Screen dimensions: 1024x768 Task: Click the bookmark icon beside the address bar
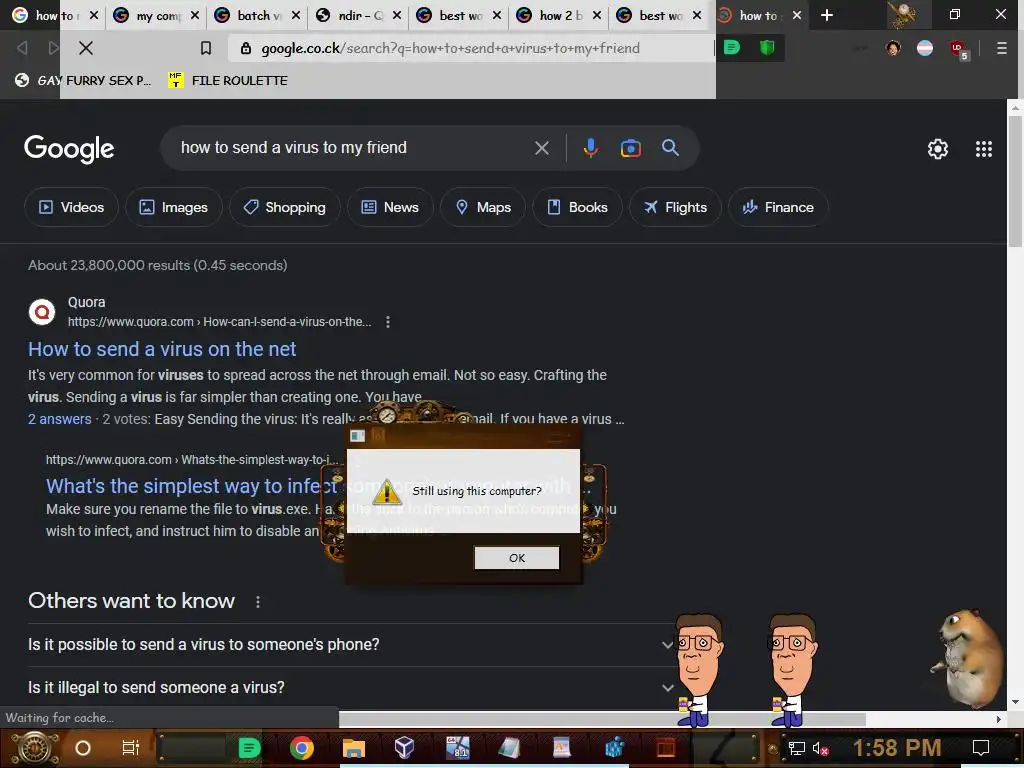tap(206, 48)
